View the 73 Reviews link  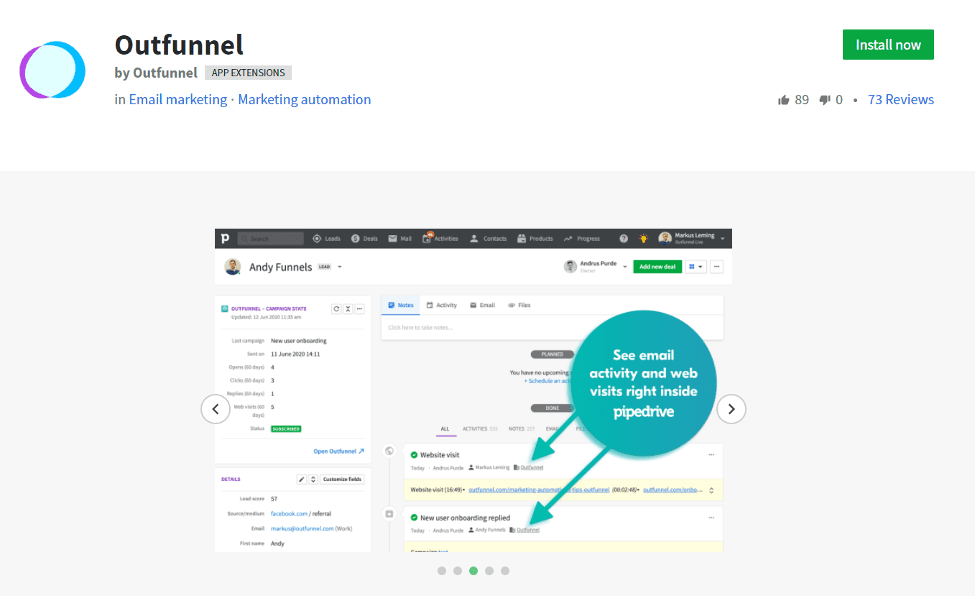pos(900,100)
